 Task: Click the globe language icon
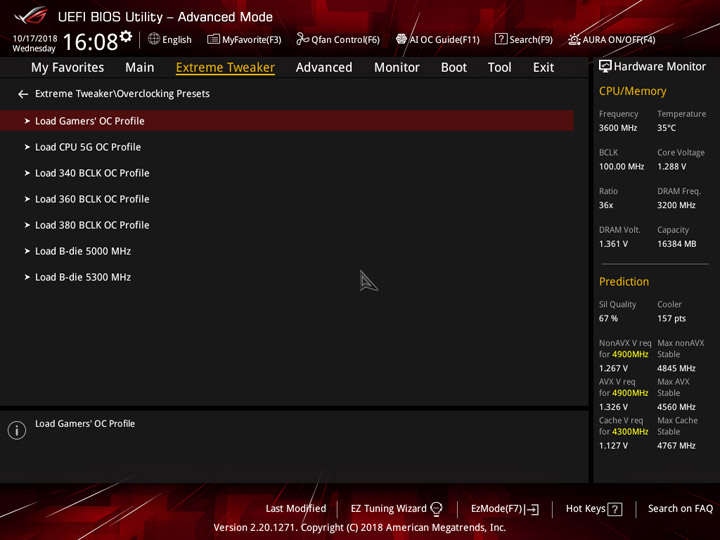154,39
